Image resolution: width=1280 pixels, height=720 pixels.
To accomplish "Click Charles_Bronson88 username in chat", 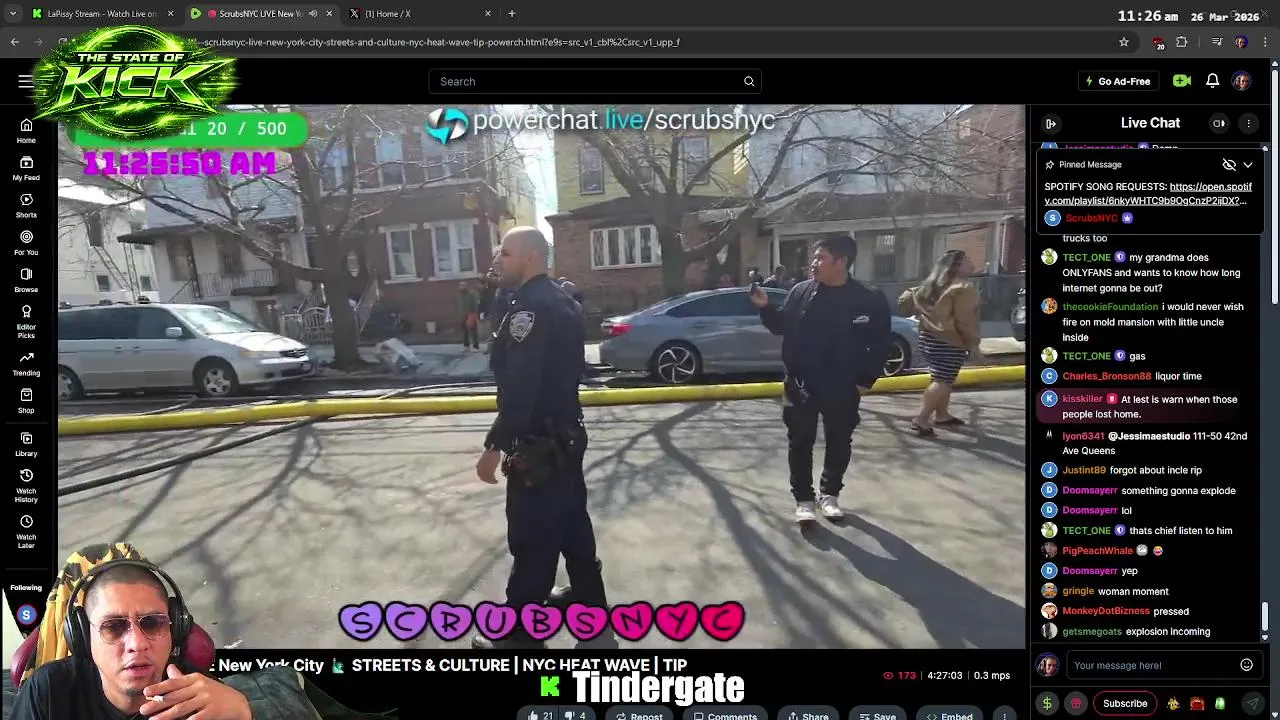I will tap(1106, 376).
